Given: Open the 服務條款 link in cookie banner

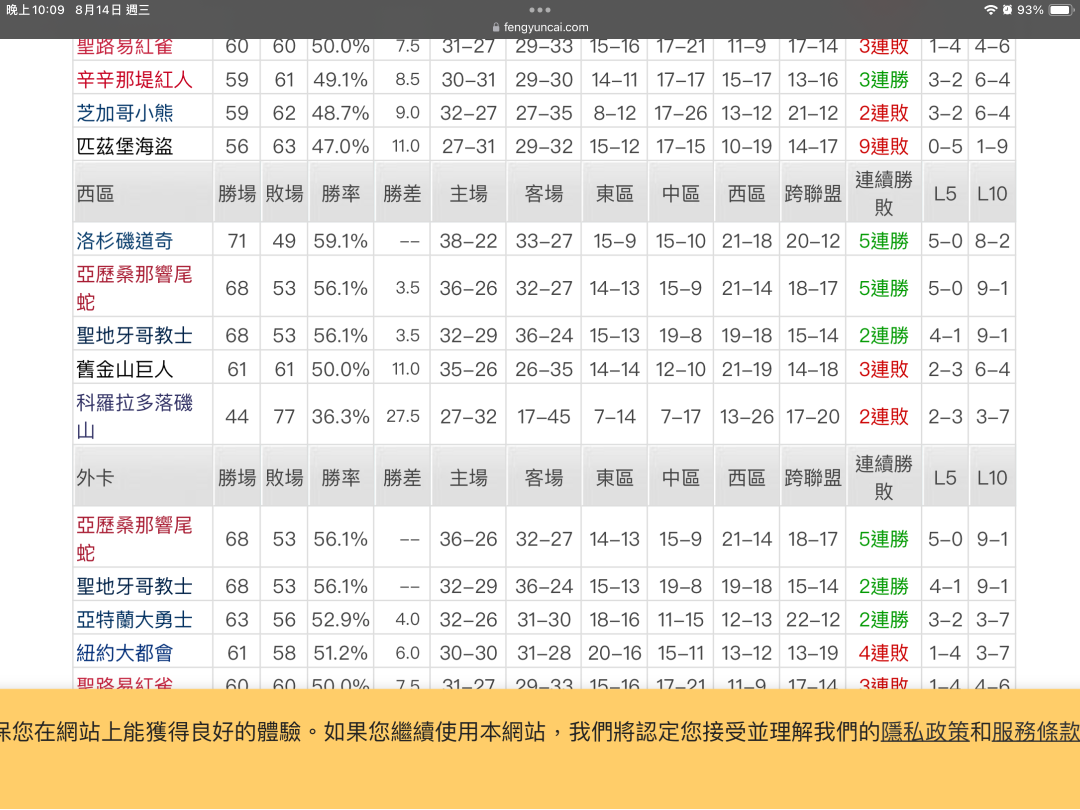Looking at the screenshot, I should click(x=1036, y=731).
